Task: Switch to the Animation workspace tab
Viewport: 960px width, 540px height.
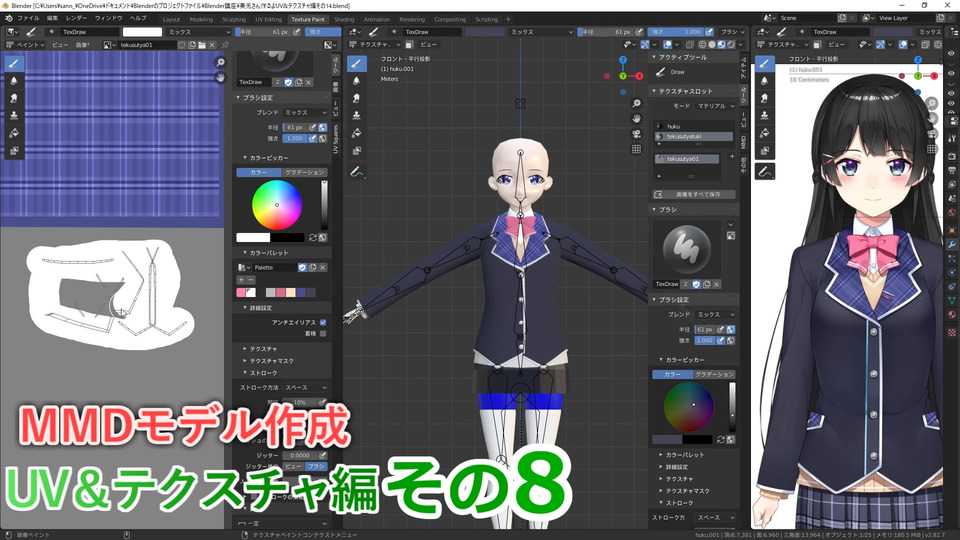Action: click(x=377, y=19)
